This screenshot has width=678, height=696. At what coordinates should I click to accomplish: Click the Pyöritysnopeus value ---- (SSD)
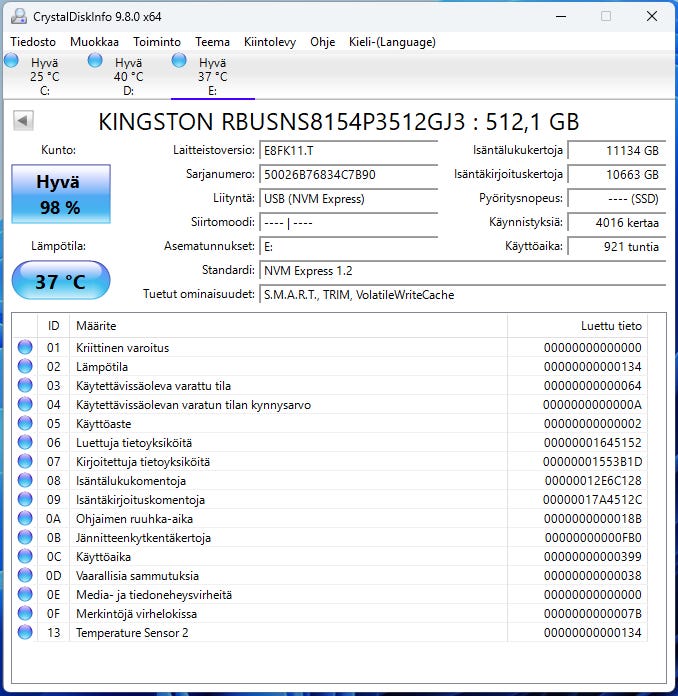[617, 198]
